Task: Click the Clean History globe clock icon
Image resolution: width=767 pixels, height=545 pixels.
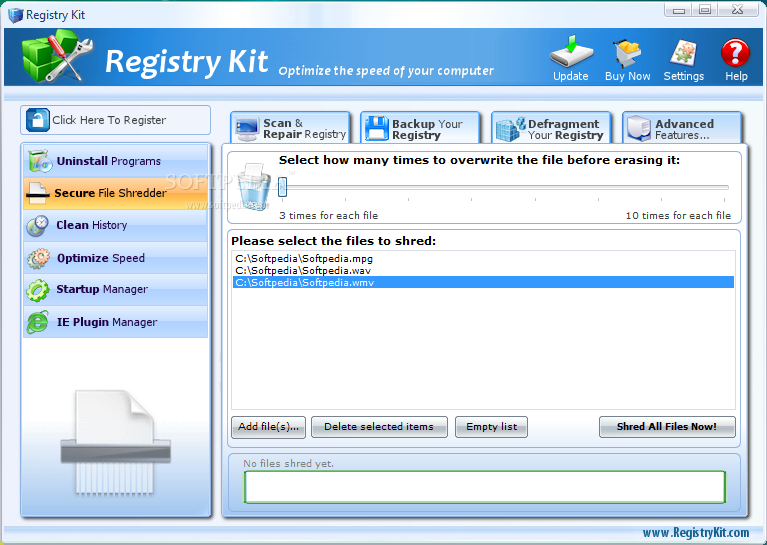Action: pyautogui.click(x=38, y=226)
